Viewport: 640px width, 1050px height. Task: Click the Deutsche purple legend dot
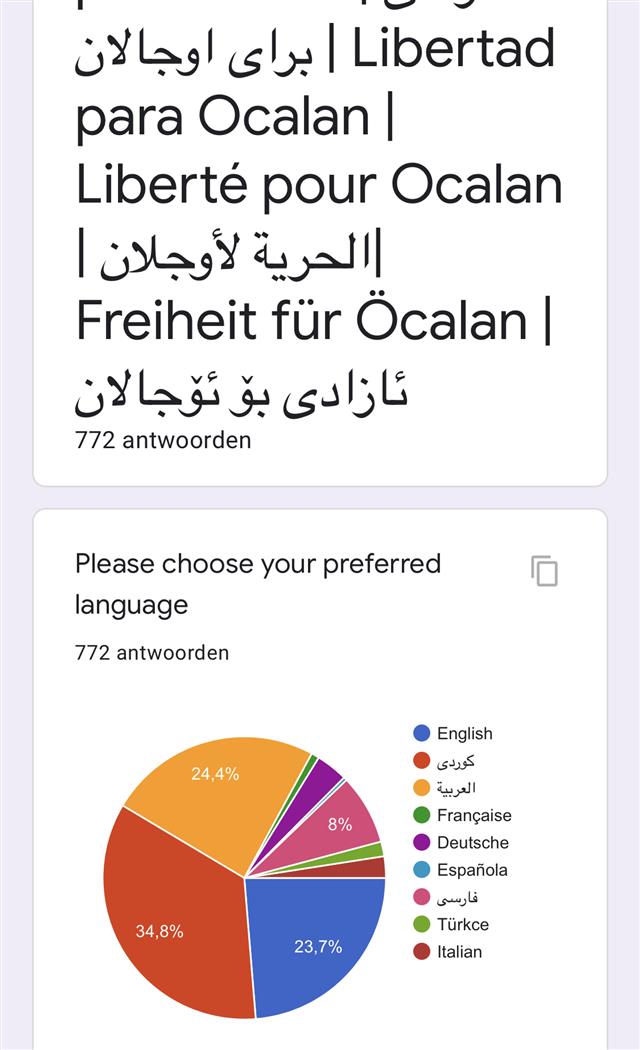[422, 843]
